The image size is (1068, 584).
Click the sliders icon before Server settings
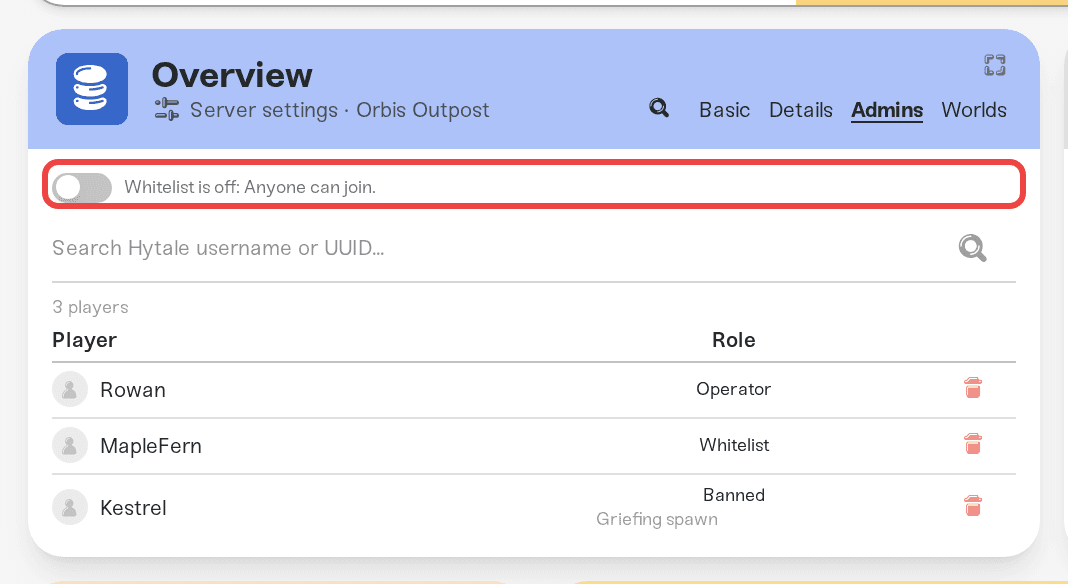point(167,109)
